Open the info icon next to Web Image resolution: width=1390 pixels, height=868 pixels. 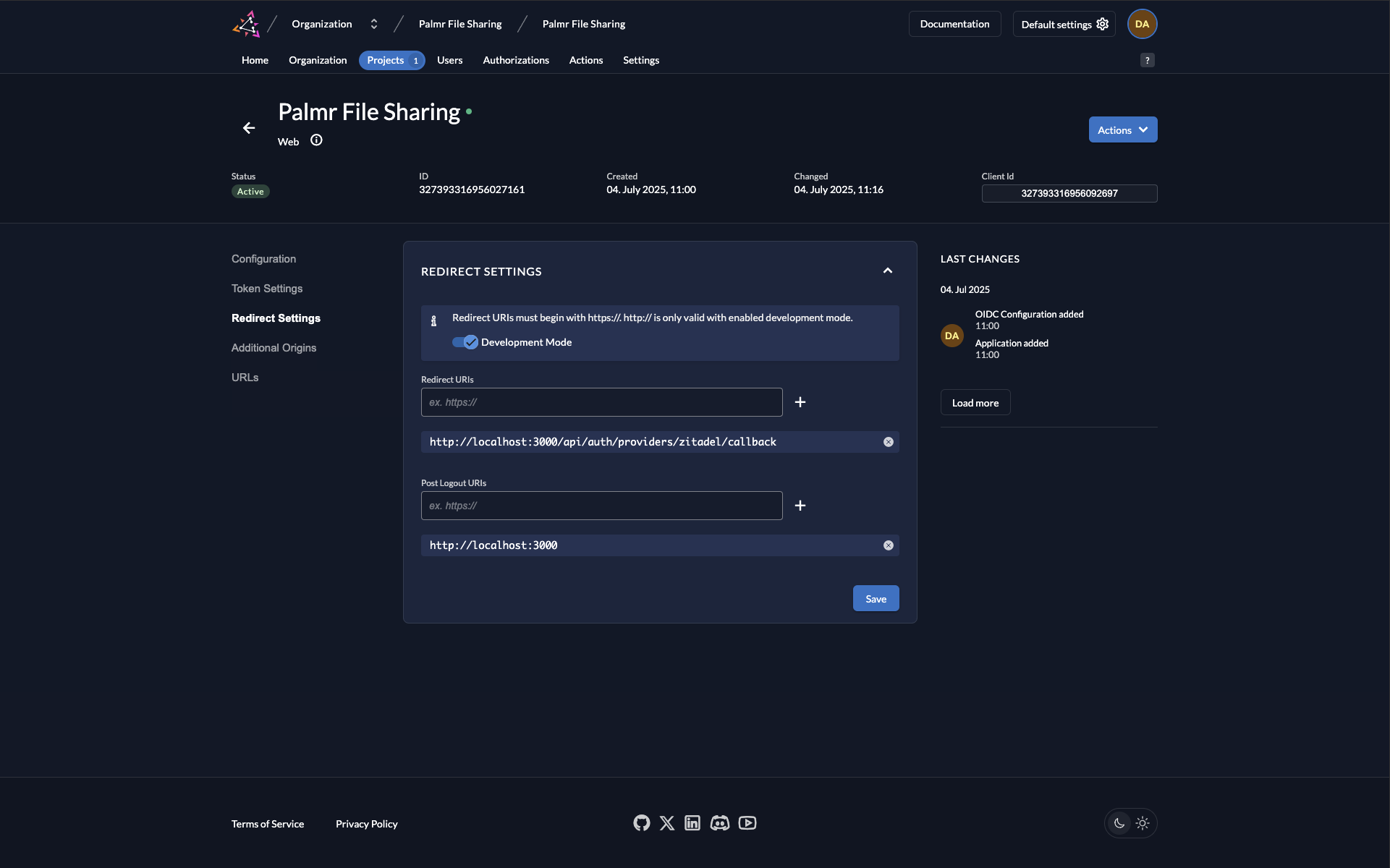(x=316, y=140)
